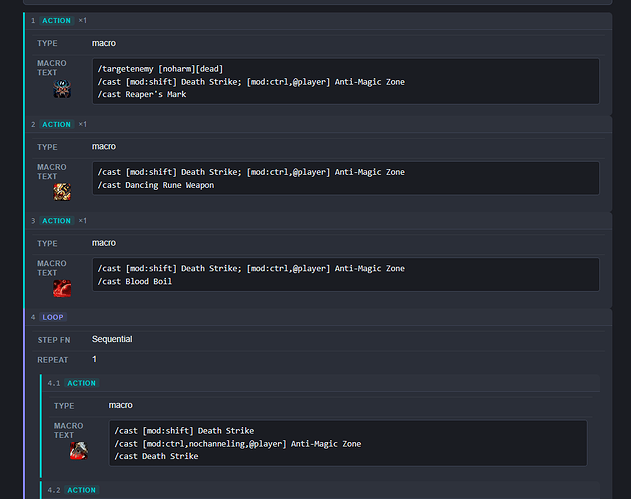The image size is (631, 499).
Task: Click the ×1 counter on step 1
Action: coord(82,21)
